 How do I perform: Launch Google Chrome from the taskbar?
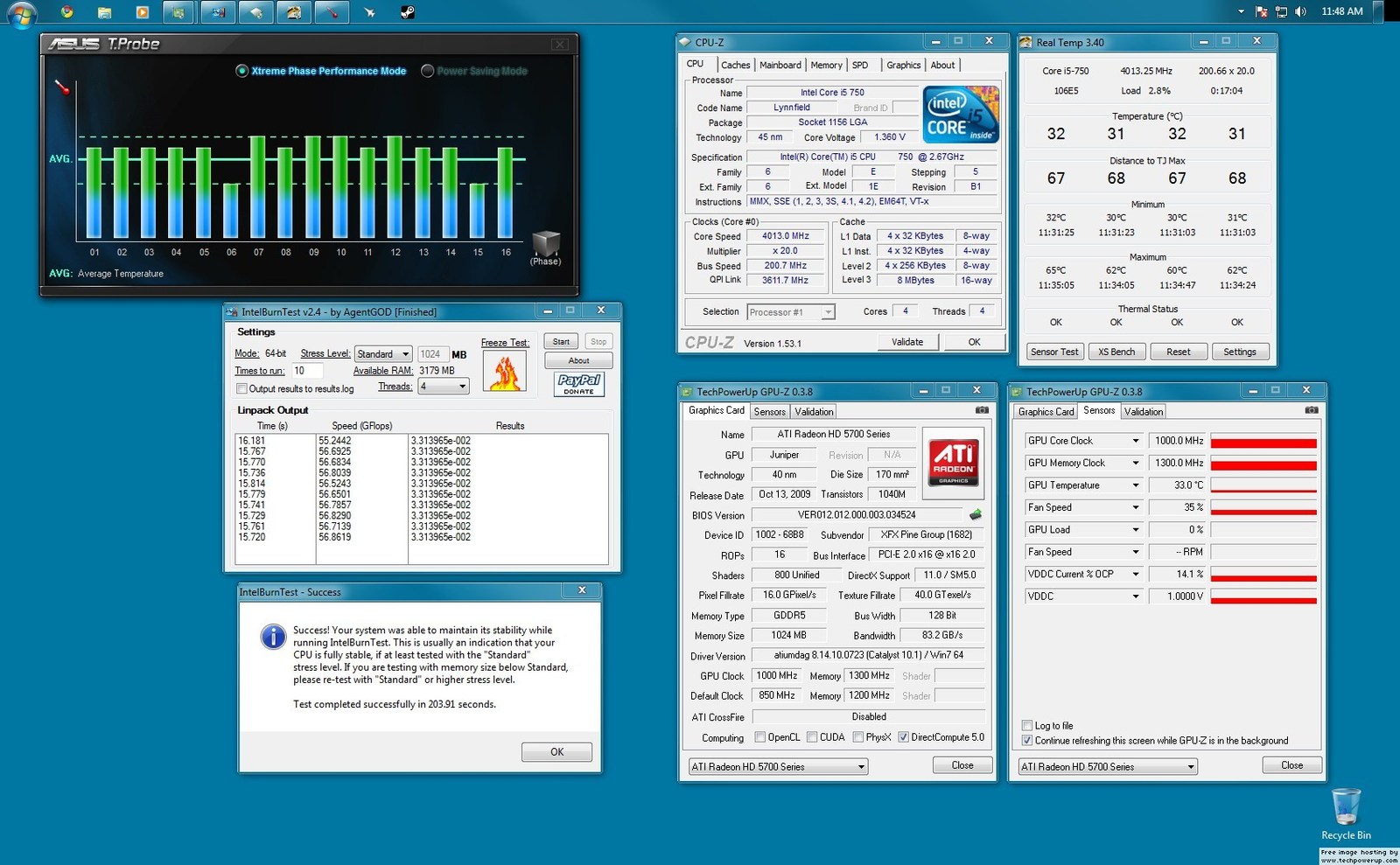(66, 12)
